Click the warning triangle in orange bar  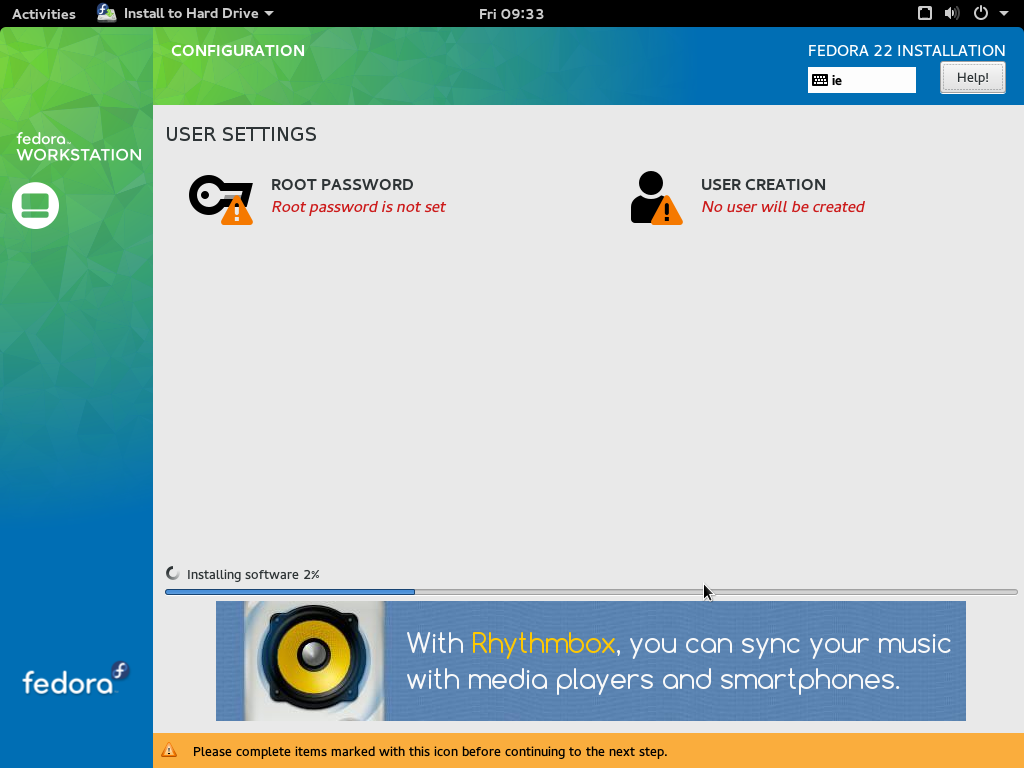pyautogui.click(x=169, y=750)
